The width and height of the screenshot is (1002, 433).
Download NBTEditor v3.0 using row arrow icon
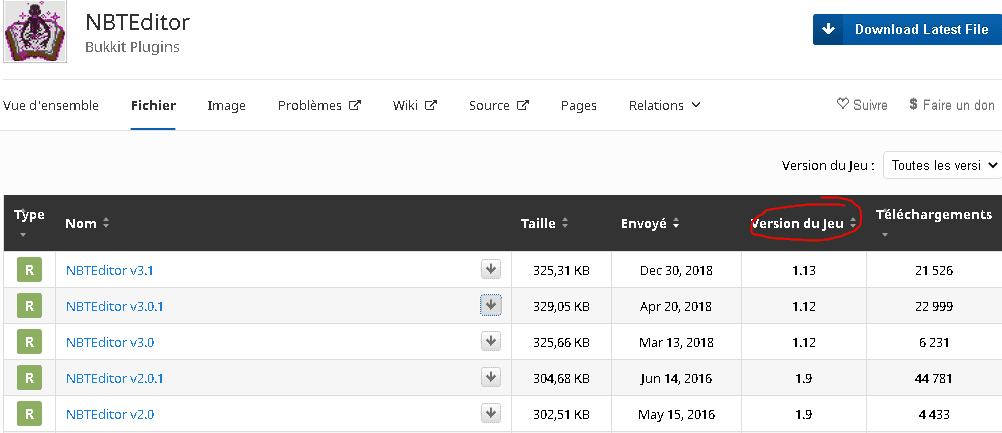click(x=490, y=341)
